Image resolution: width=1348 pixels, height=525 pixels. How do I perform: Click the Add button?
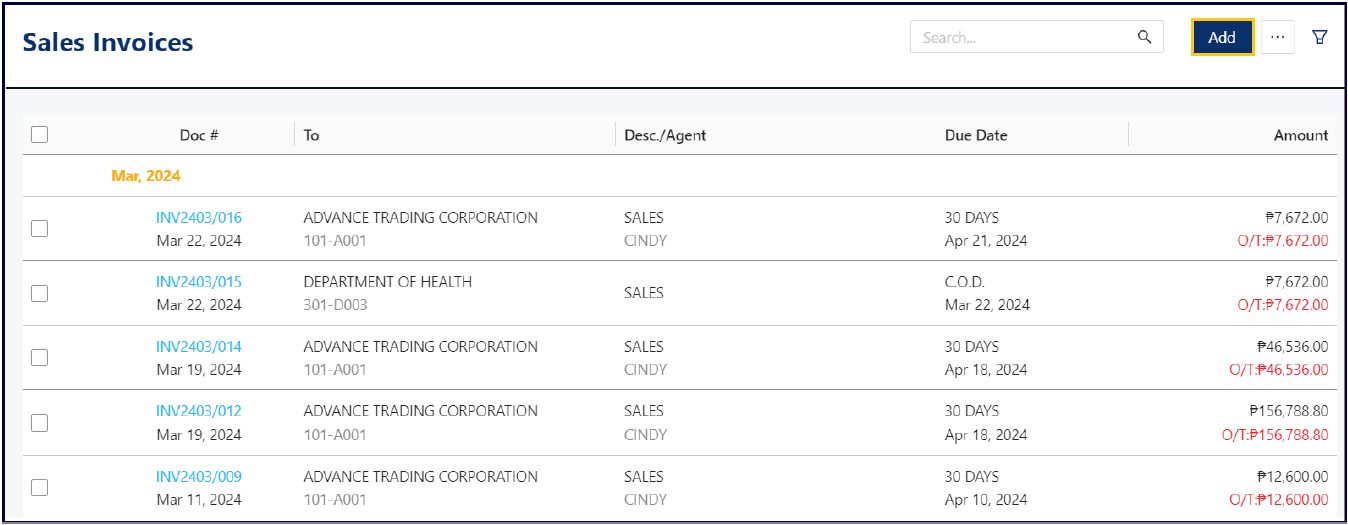pos(1222,38)
